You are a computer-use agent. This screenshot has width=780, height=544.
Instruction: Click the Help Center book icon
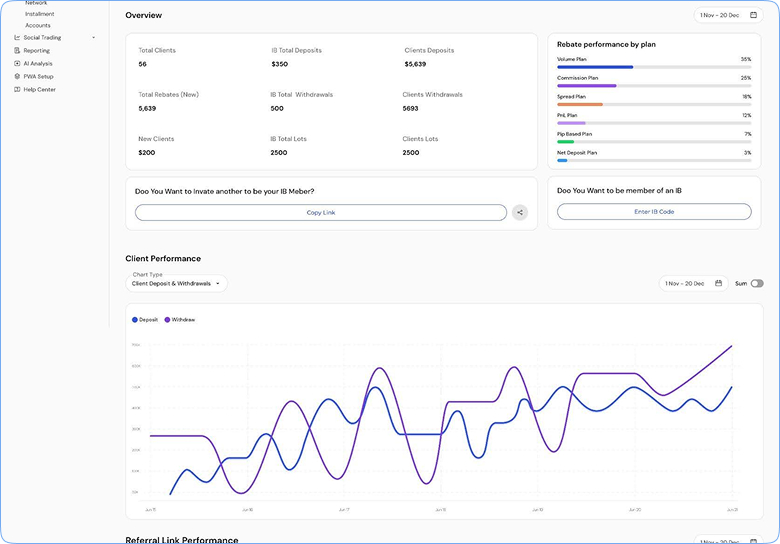(17, 90)
